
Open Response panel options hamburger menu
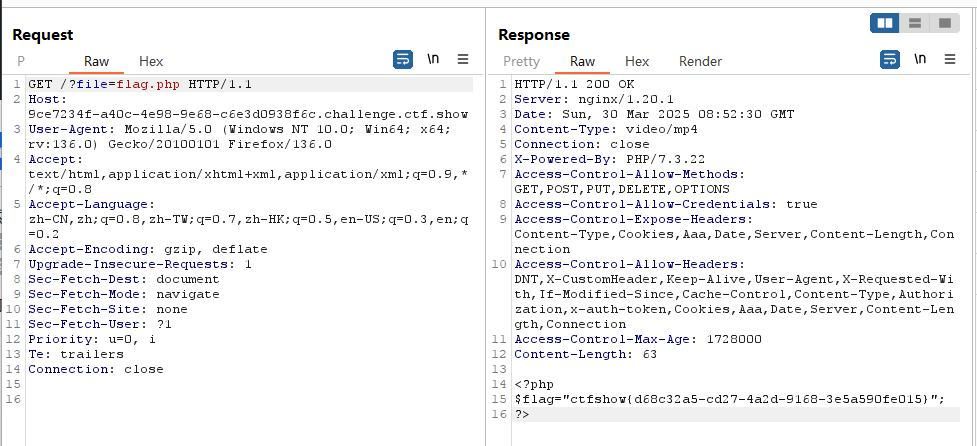950,60
